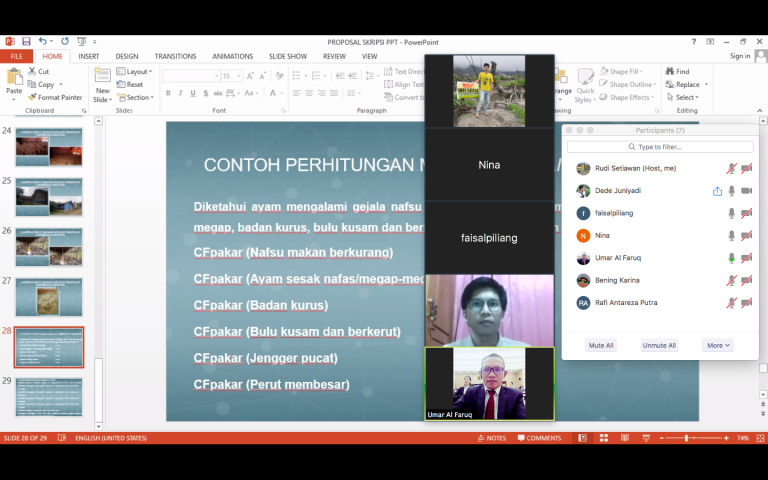The width and height of the screenshot is (768, 480).
Task: Open the Shape Fill dropdown
Action: pyautogui.click(x=621, y=72)
